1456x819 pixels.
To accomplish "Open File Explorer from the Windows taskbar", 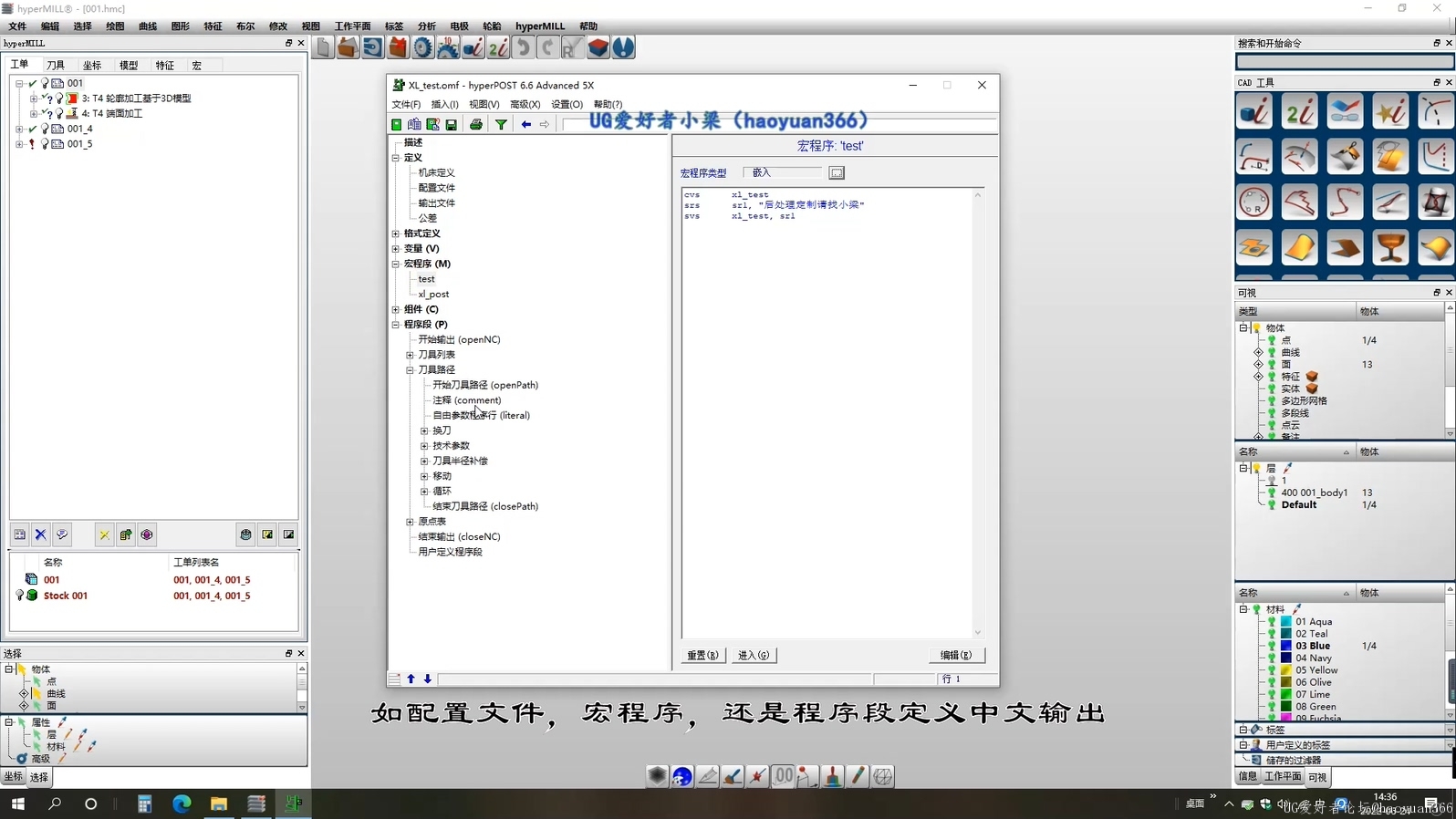I will [219, 803].
